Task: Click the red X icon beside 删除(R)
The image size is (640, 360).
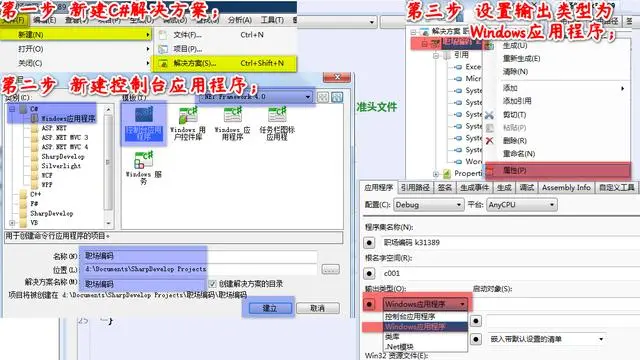Action: pyautogui.click(x=489, y=141)
